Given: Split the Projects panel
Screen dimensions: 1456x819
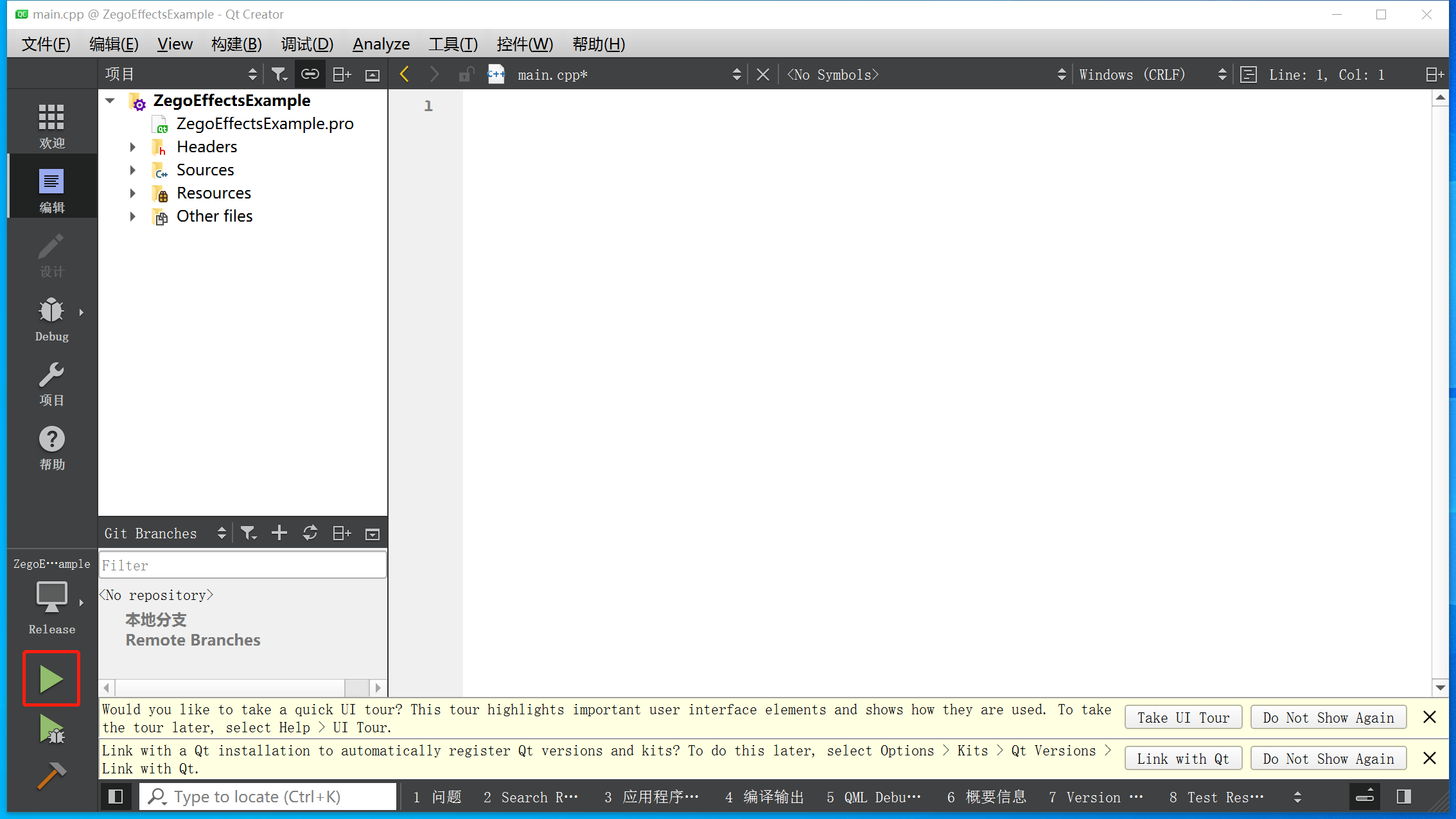Looking at the screenshot, I should click(x=342, y=75).
